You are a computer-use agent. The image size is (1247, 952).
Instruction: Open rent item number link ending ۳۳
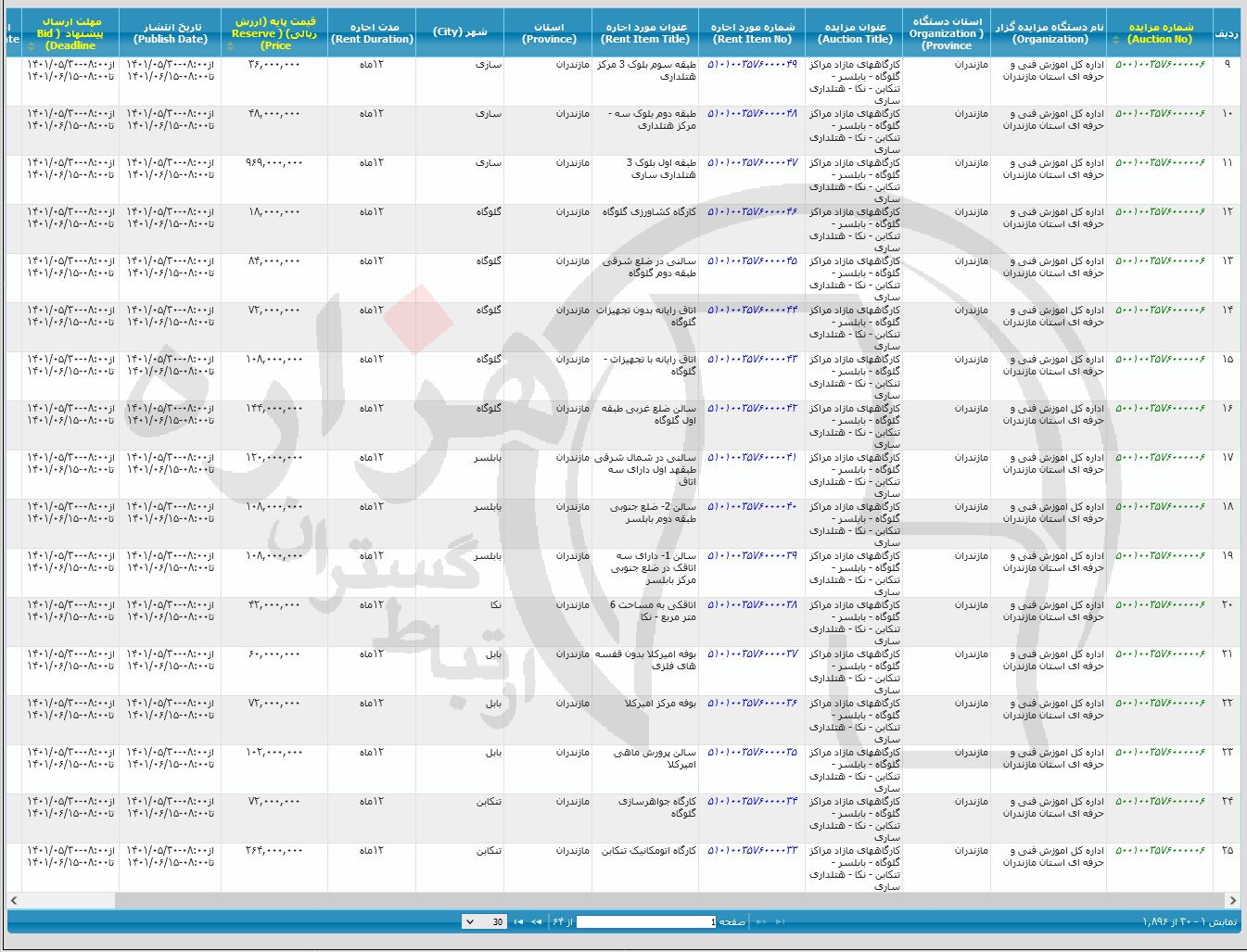coord(752,851)
